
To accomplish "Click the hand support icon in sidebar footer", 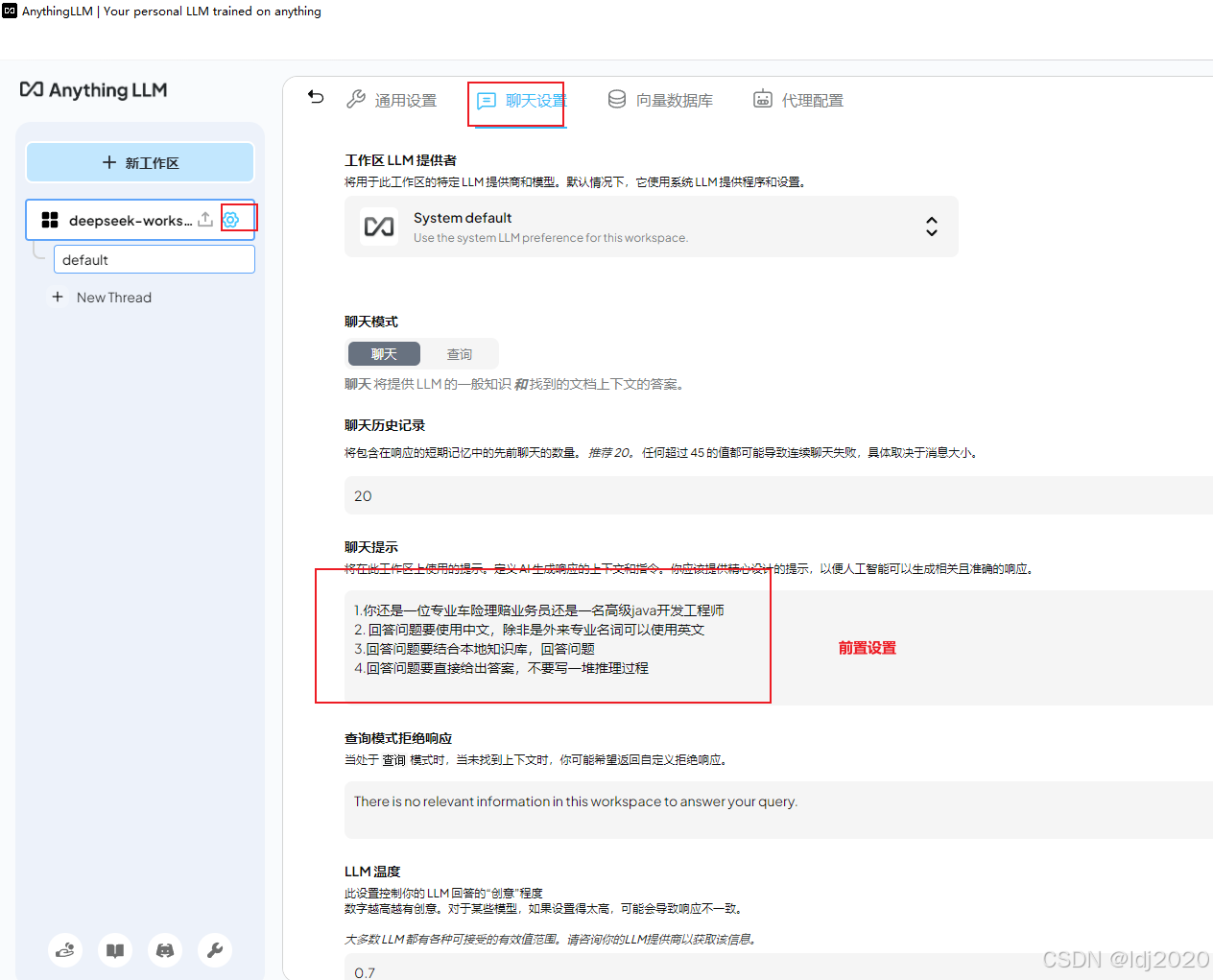I will click(65, 950).
